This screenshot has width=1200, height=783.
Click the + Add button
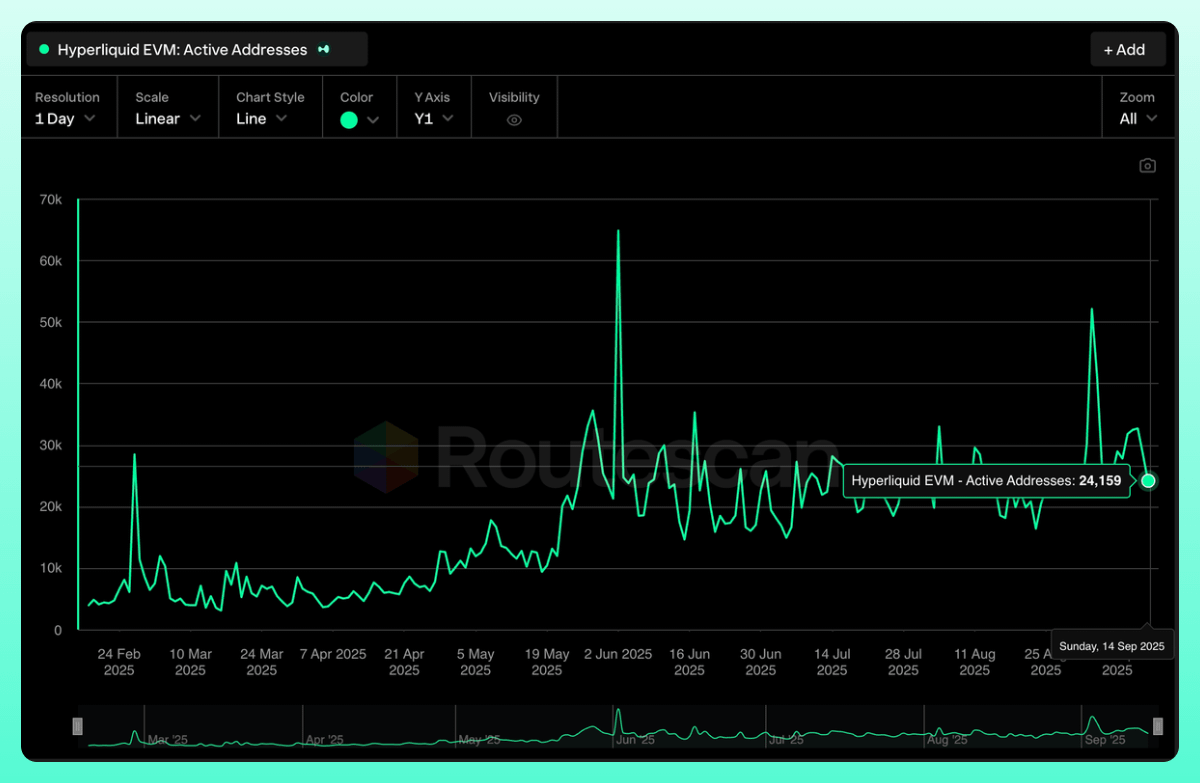pos(1128,49)
